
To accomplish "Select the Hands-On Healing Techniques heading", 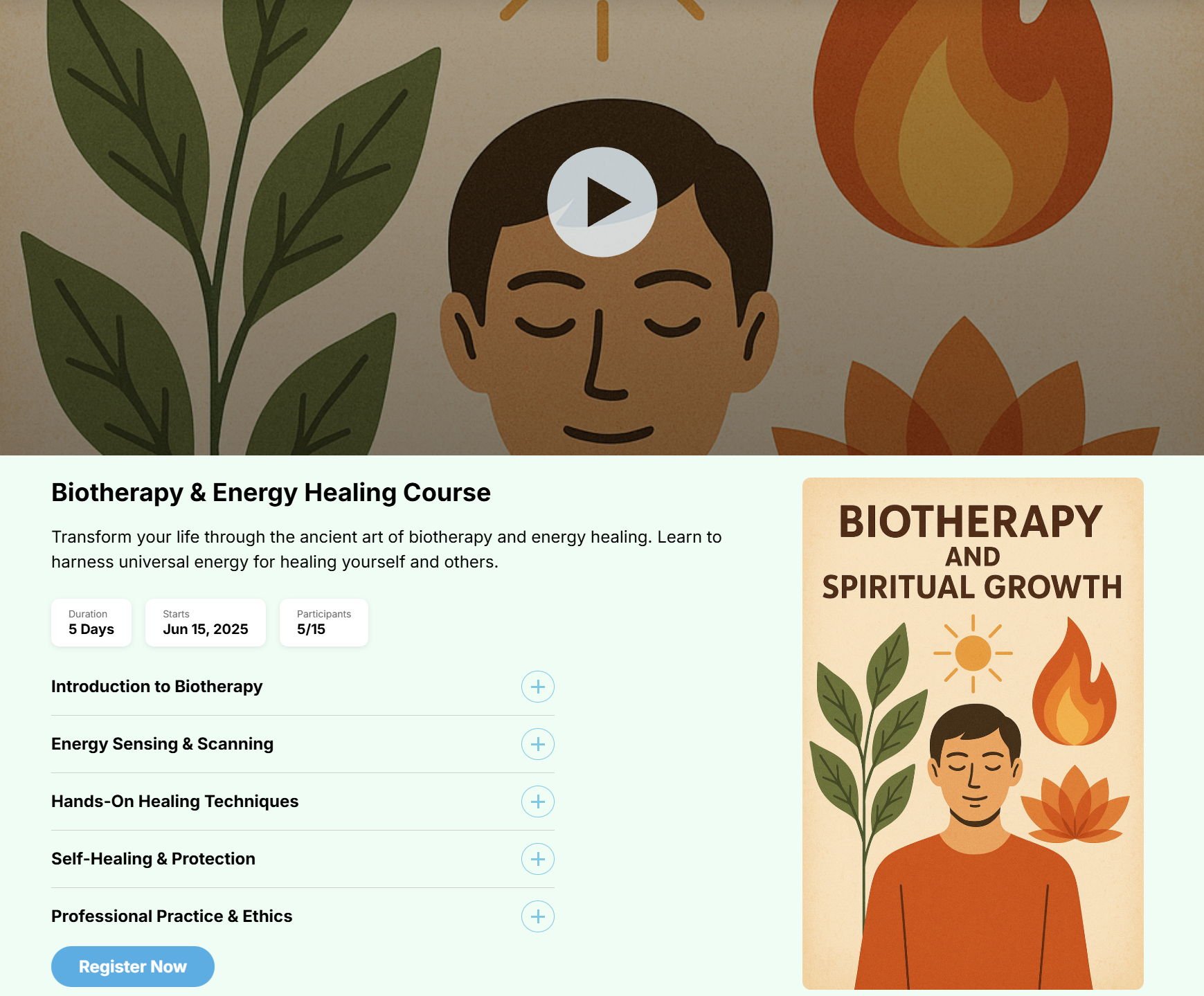I will coord(175,802).
